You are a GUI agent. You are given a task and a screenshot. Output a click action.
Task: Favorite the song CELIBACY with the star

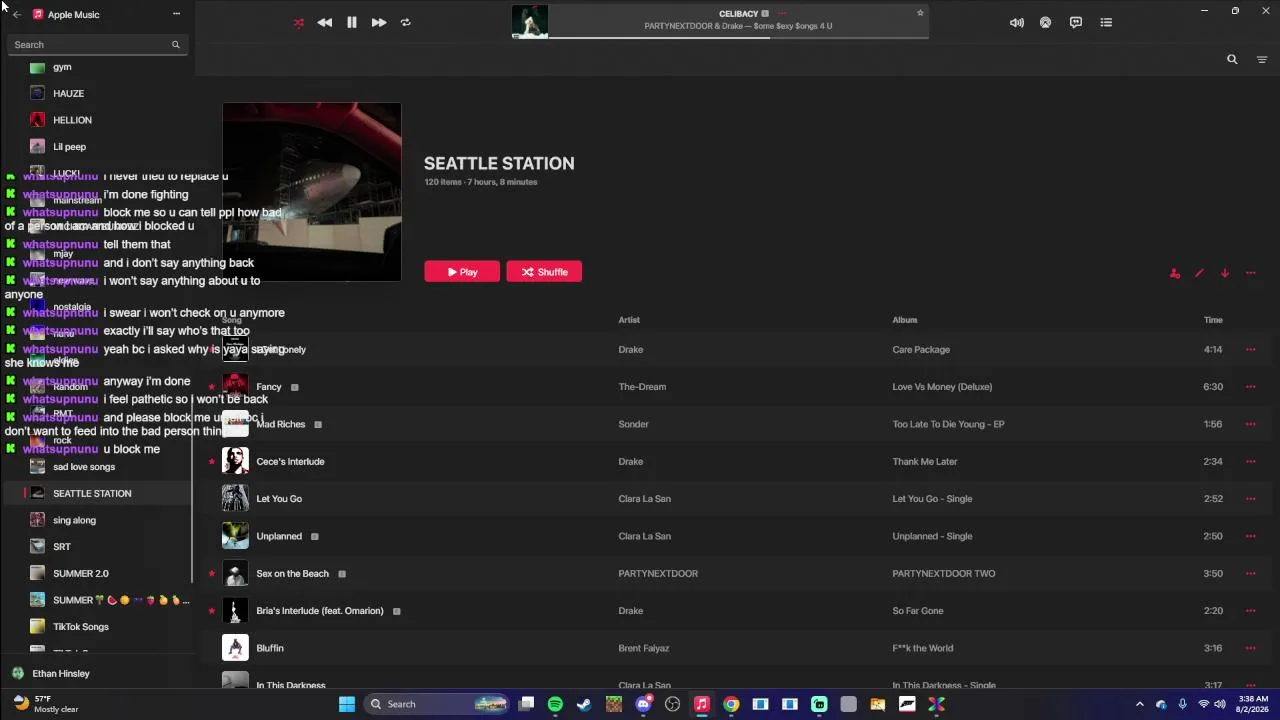click(920, 13)
